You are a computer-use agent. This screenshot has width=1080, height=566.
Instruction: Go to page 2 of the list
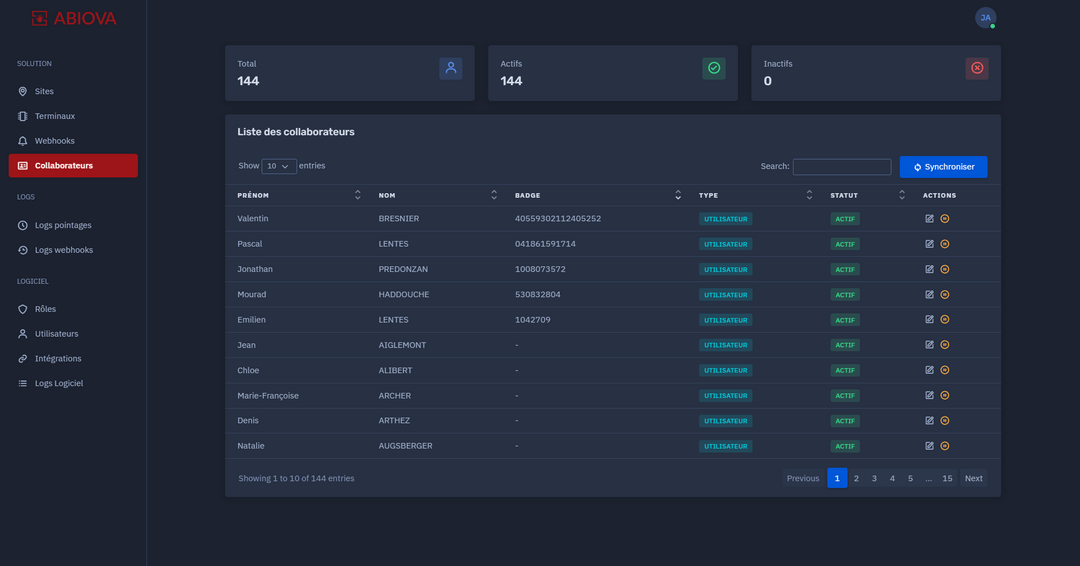pos(856,478)
